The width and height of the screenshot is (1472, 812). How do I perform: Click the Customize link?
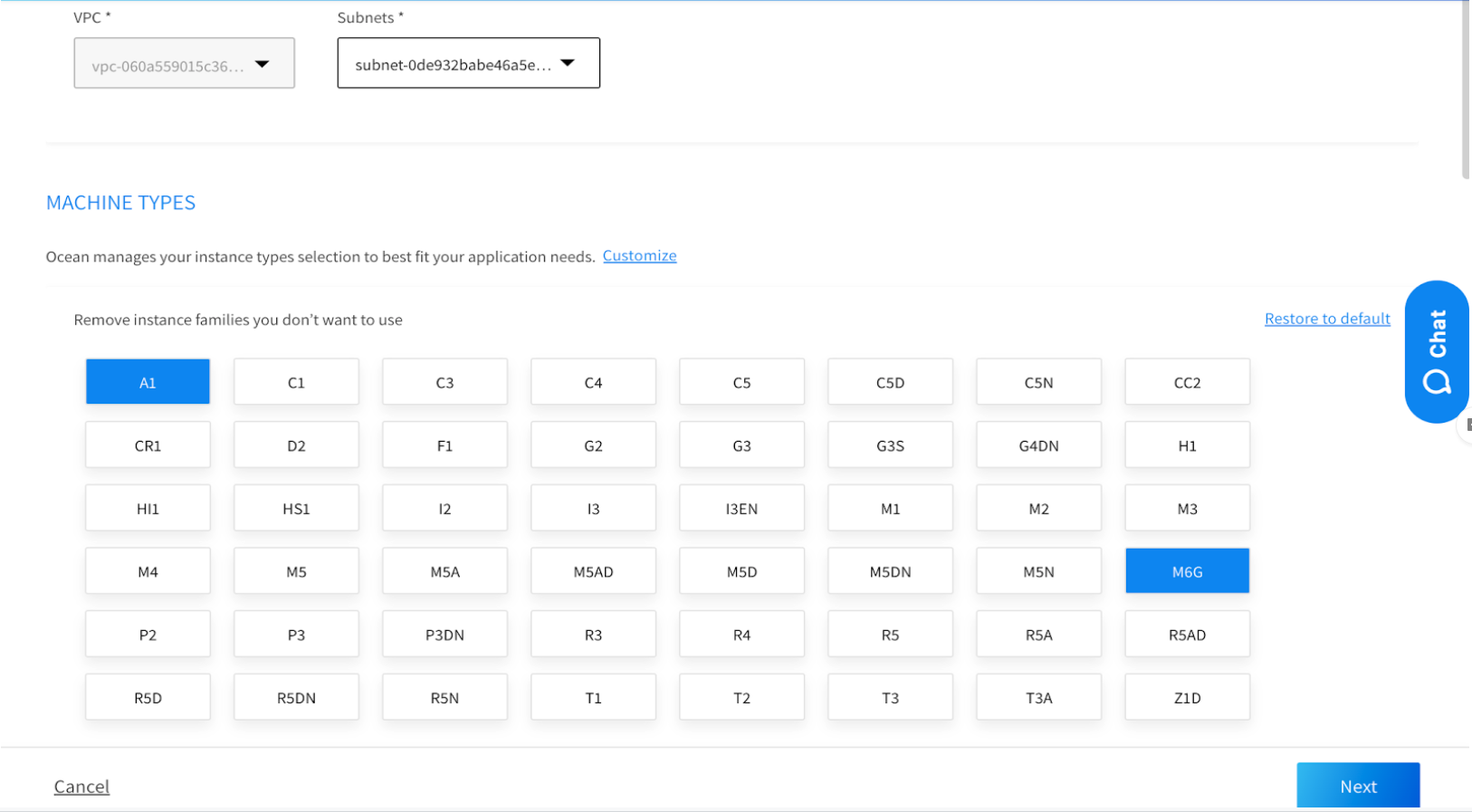639,256
